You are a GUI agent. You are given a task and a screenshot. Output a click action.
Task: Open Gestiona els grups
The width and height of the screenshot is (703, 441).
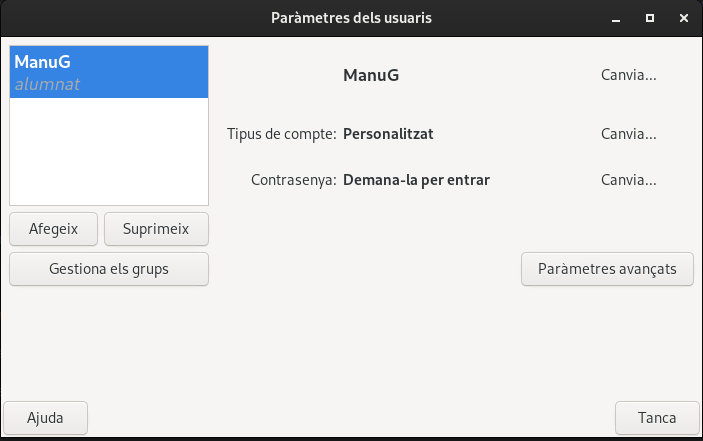pyautogui.click(x=109, y=269)
